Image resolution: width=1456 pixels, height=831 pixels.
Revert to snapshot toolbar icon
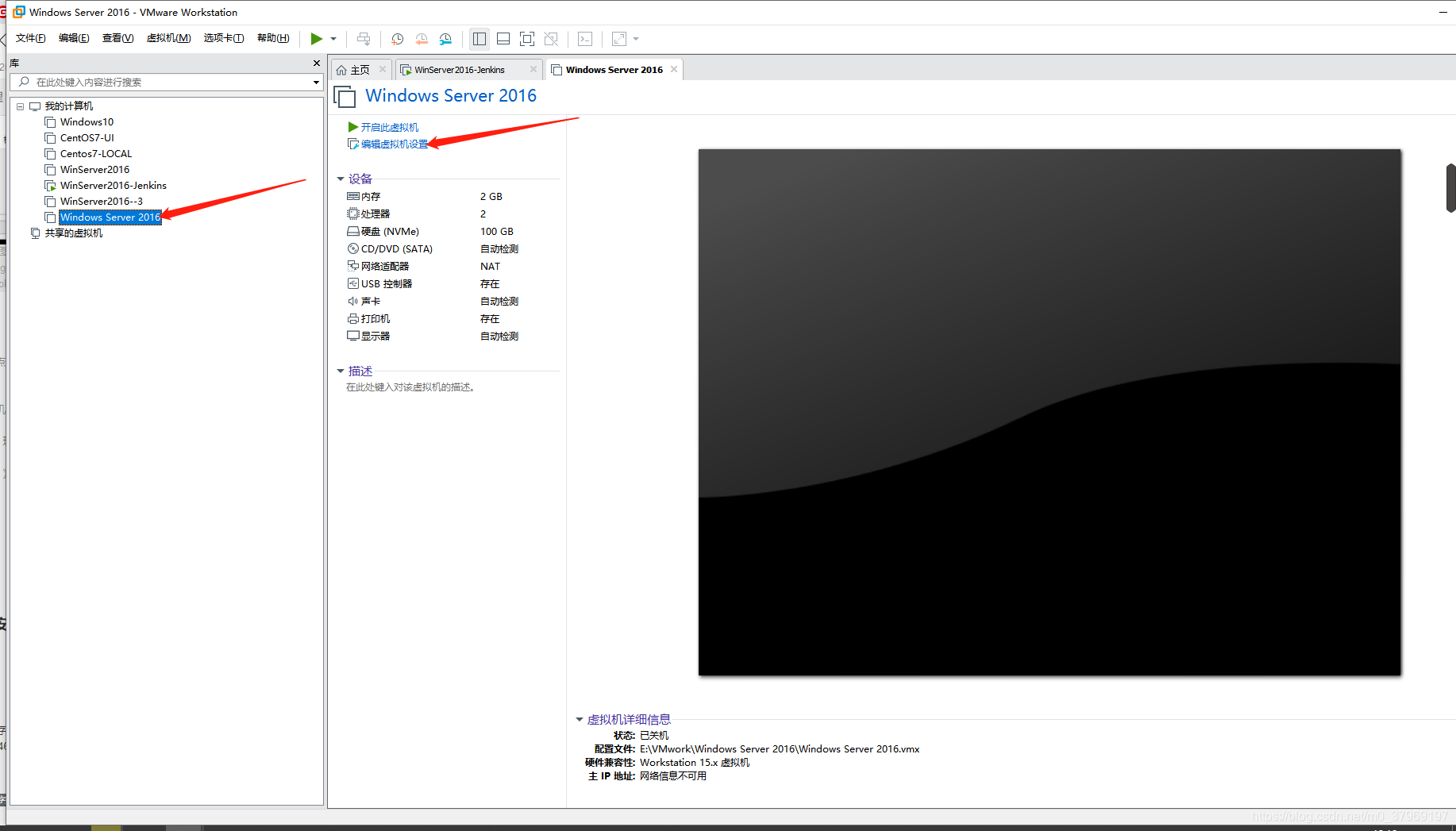pyautogui.click(x=422, y=39)
